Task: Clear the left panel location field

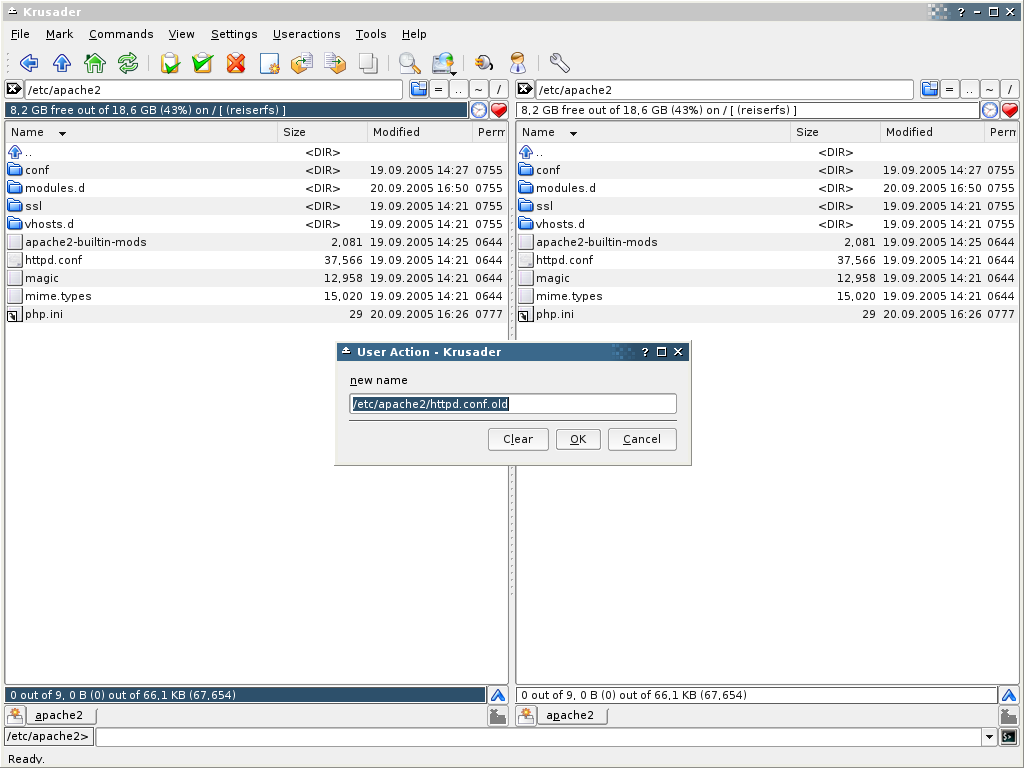Action: click(x=14, y=89)
